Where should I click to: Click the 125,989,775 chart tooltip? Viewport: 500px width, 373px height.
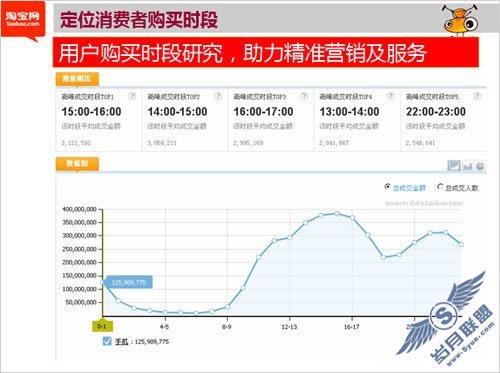coord(129,282)
